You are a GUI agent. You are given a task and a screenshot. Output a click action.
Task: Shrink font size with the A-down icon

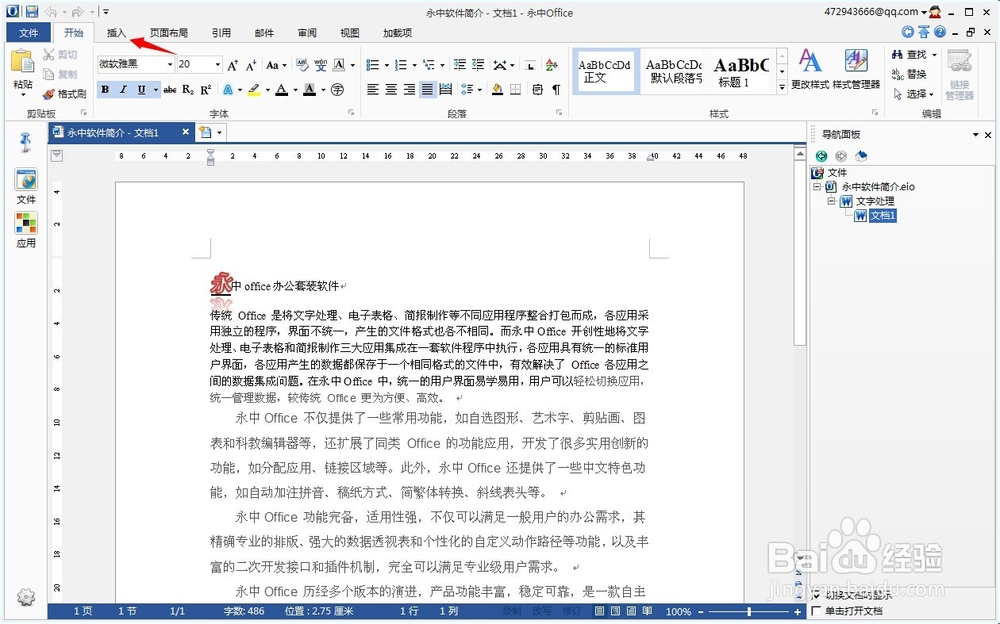click(x=251, y=64)
